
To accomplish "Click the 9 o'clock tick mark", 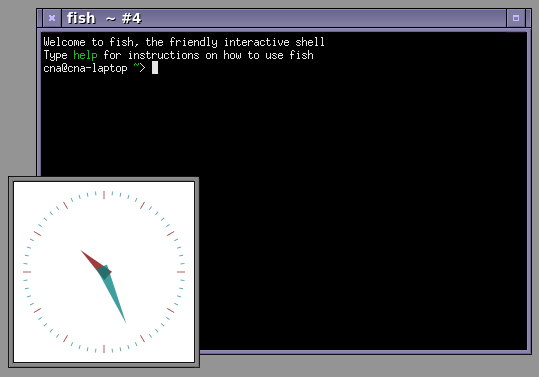I will coord(27,272).
